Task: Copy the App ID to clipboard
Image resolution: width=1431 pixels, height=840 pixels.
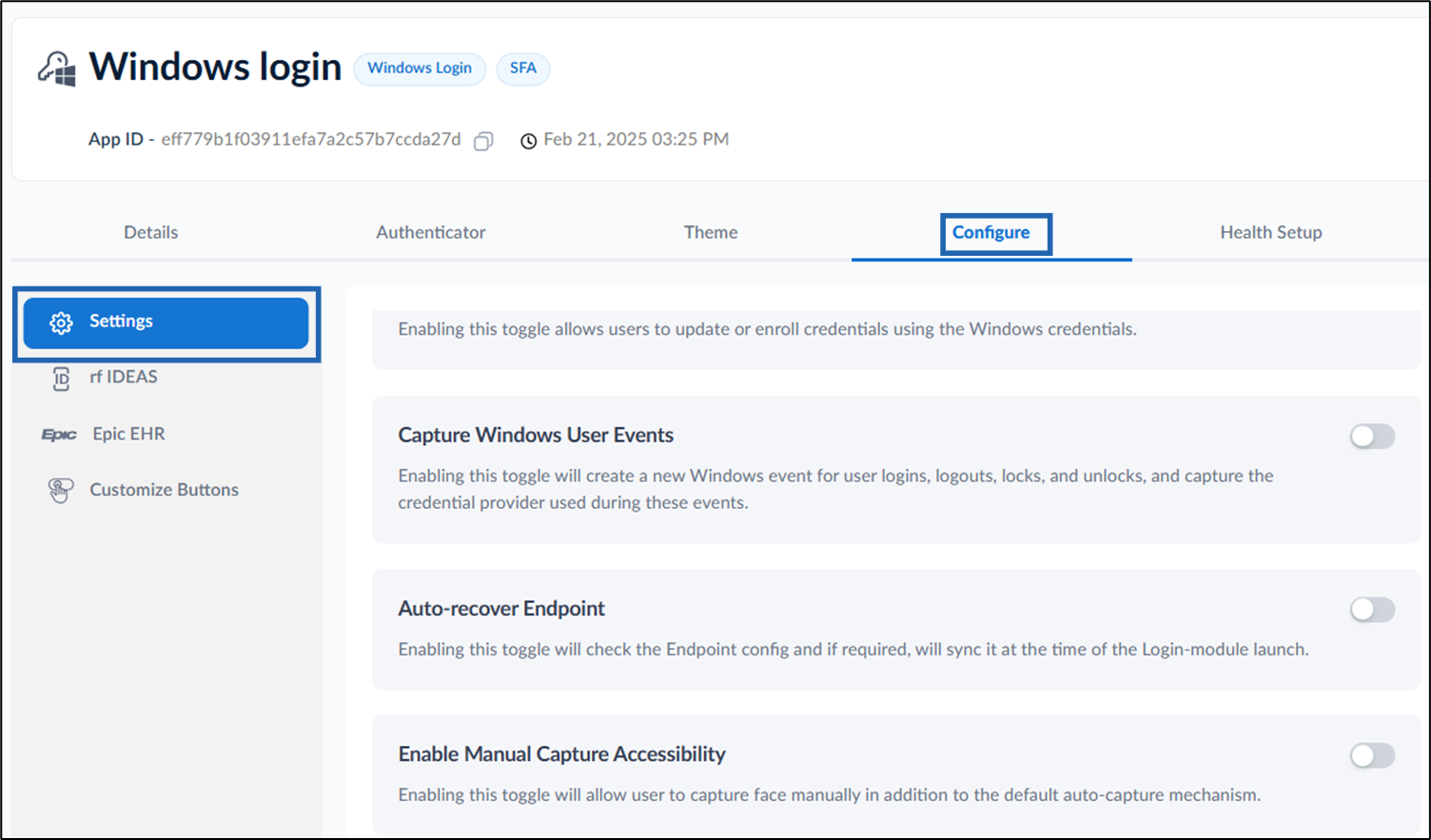Action: point(483,141)
